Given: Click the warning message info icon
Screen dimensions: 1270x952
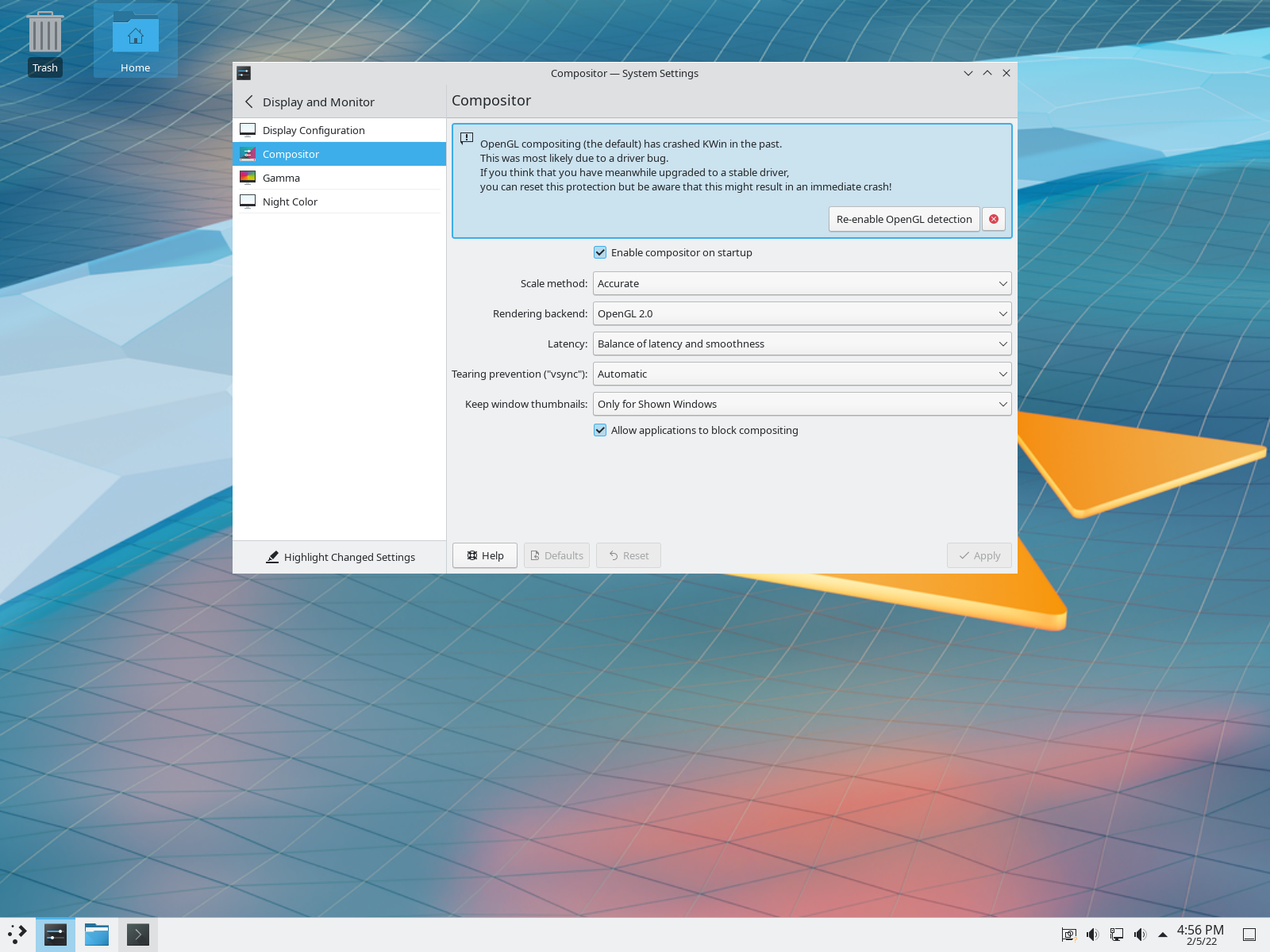Looking at the screenshot, I should [467, 138].
